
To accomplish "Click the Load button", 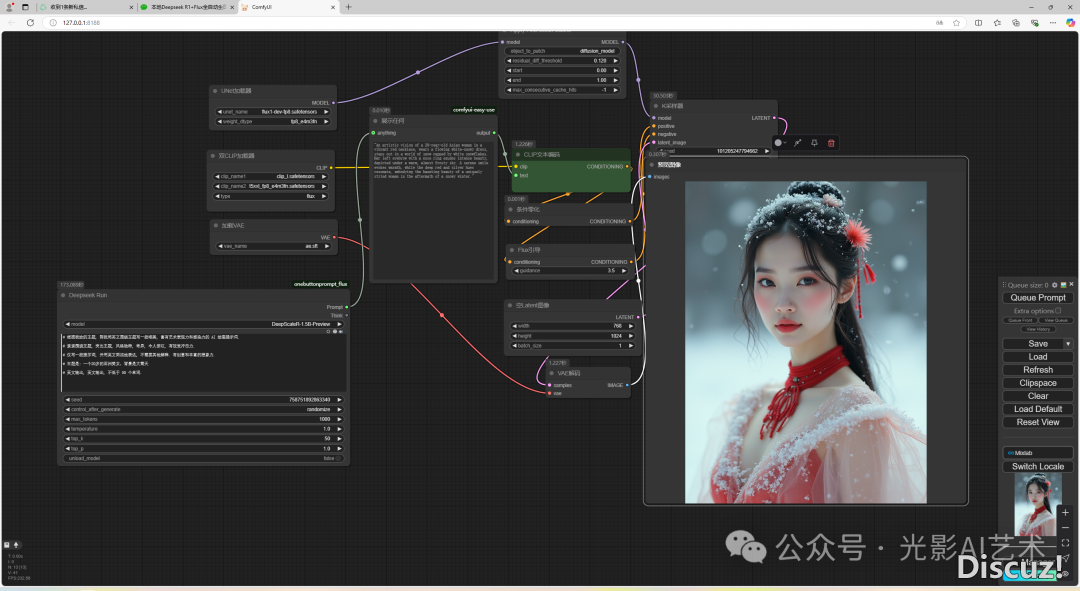I will coord(1037,357).
